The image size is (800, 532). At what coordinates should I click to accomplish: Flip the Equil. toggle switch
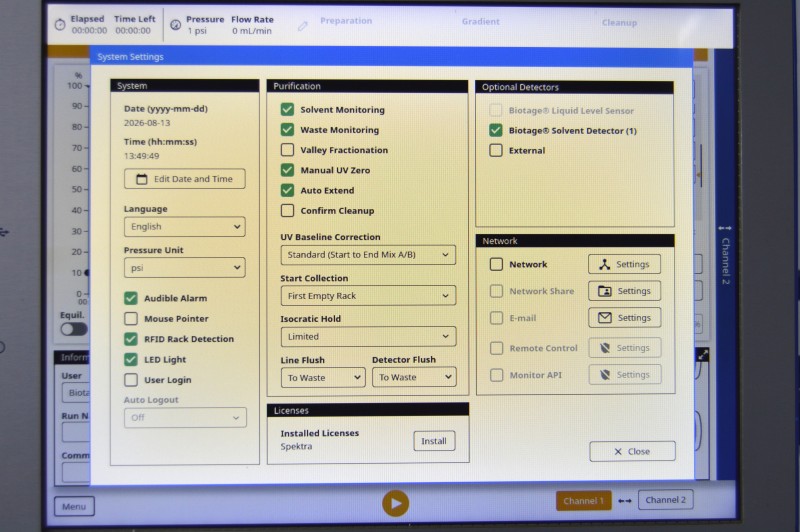pyautogui.click(x=74, y=329)
